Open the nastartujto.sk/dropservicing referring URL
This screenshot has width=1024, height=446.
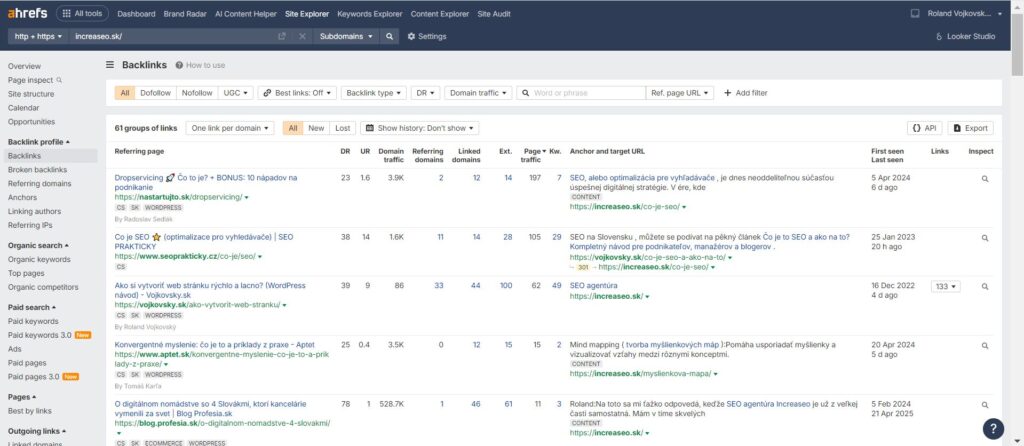tap(178, 197)
